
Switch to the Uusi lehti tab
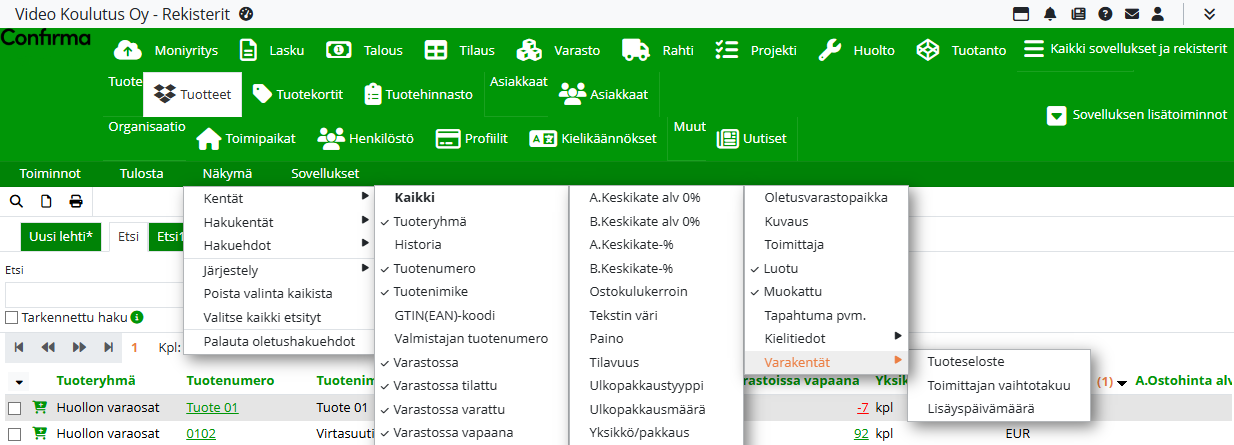pos(61,237)
